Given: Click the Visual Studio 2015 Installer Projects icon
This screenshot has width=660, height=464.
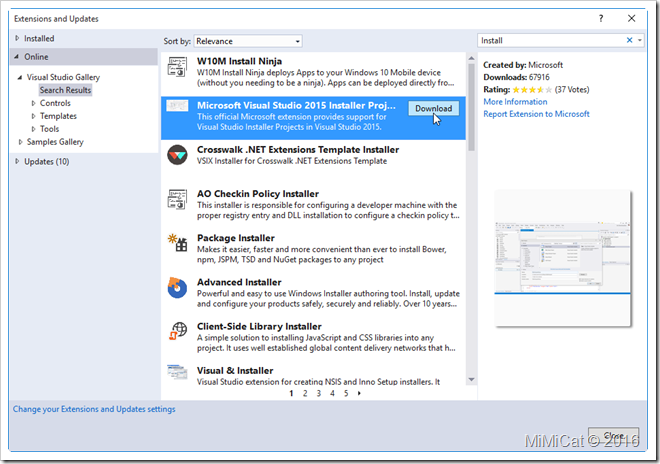Looking at the screenshot, I should click(x=177, y=105).
